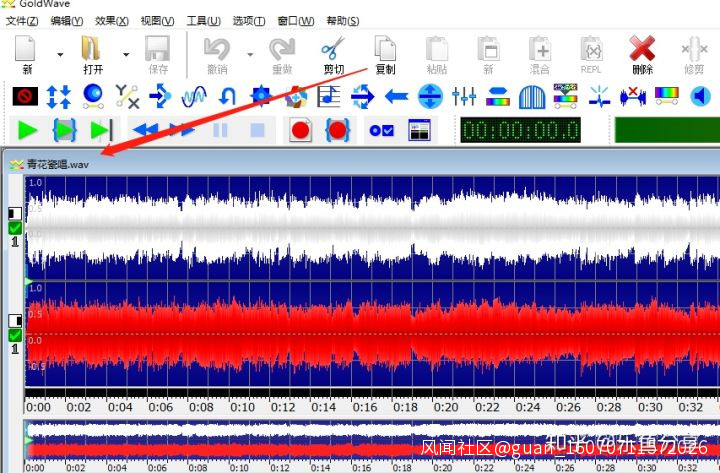Click the blue up-down arrows effect icon
The image size is (720, 473).
[x=59, y=96]
